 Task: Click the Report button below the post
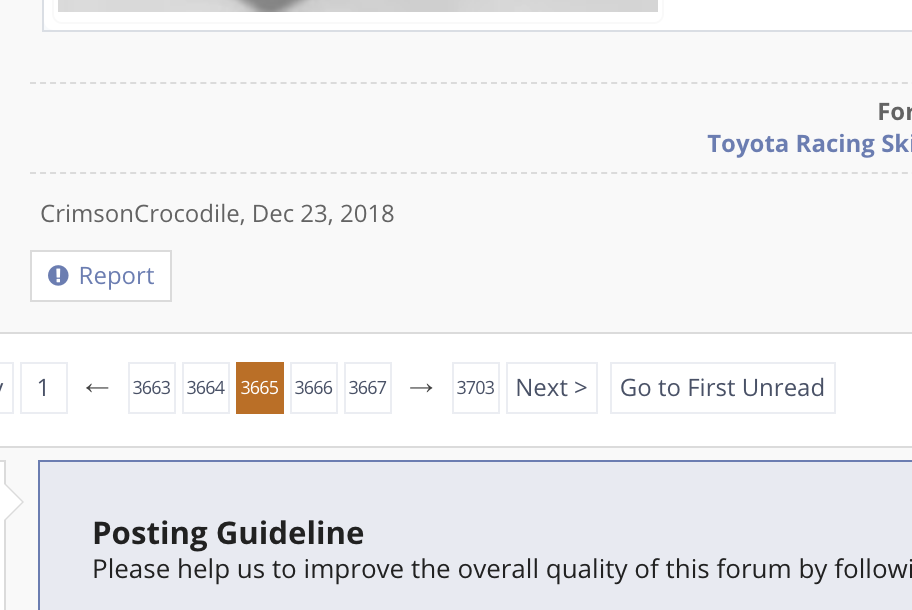101,276
